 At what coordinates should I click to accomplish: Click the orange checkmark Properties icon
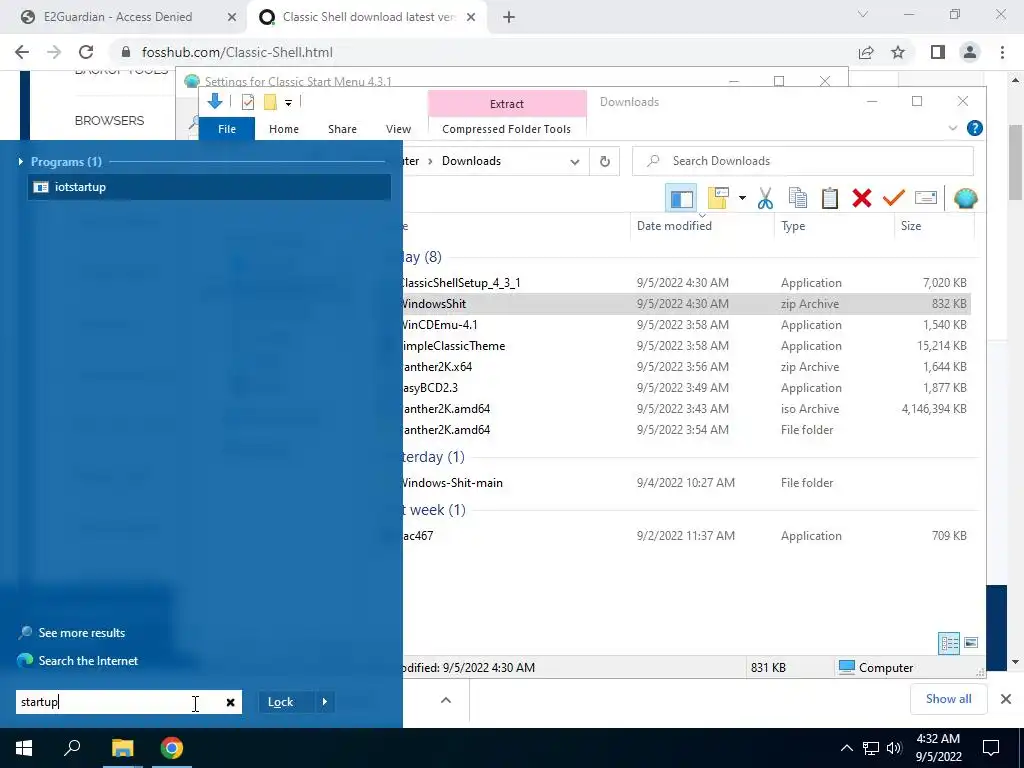(893, 198)
